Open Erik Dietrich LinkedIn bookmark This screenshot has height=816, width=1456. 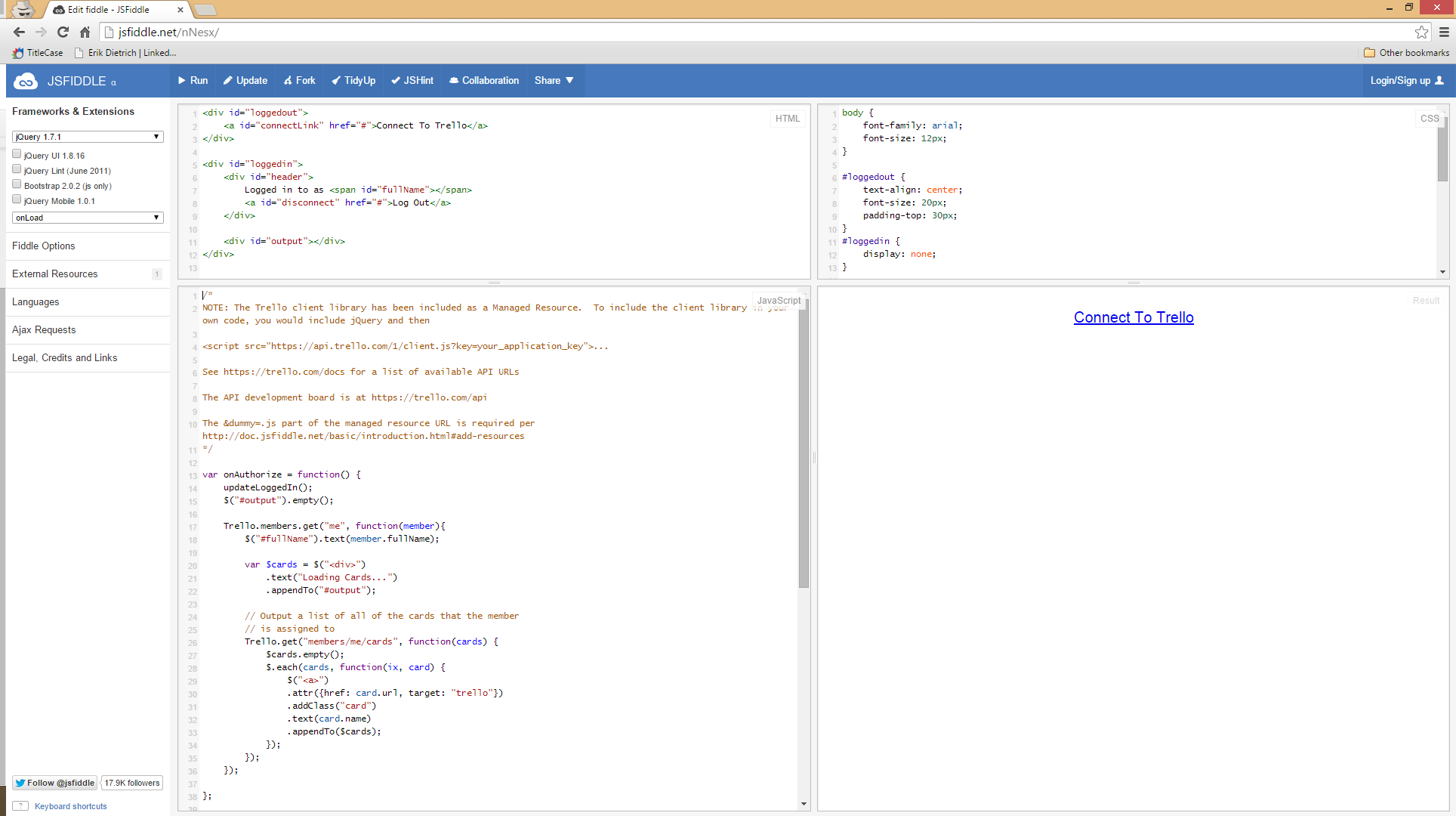tap(125, 53)
